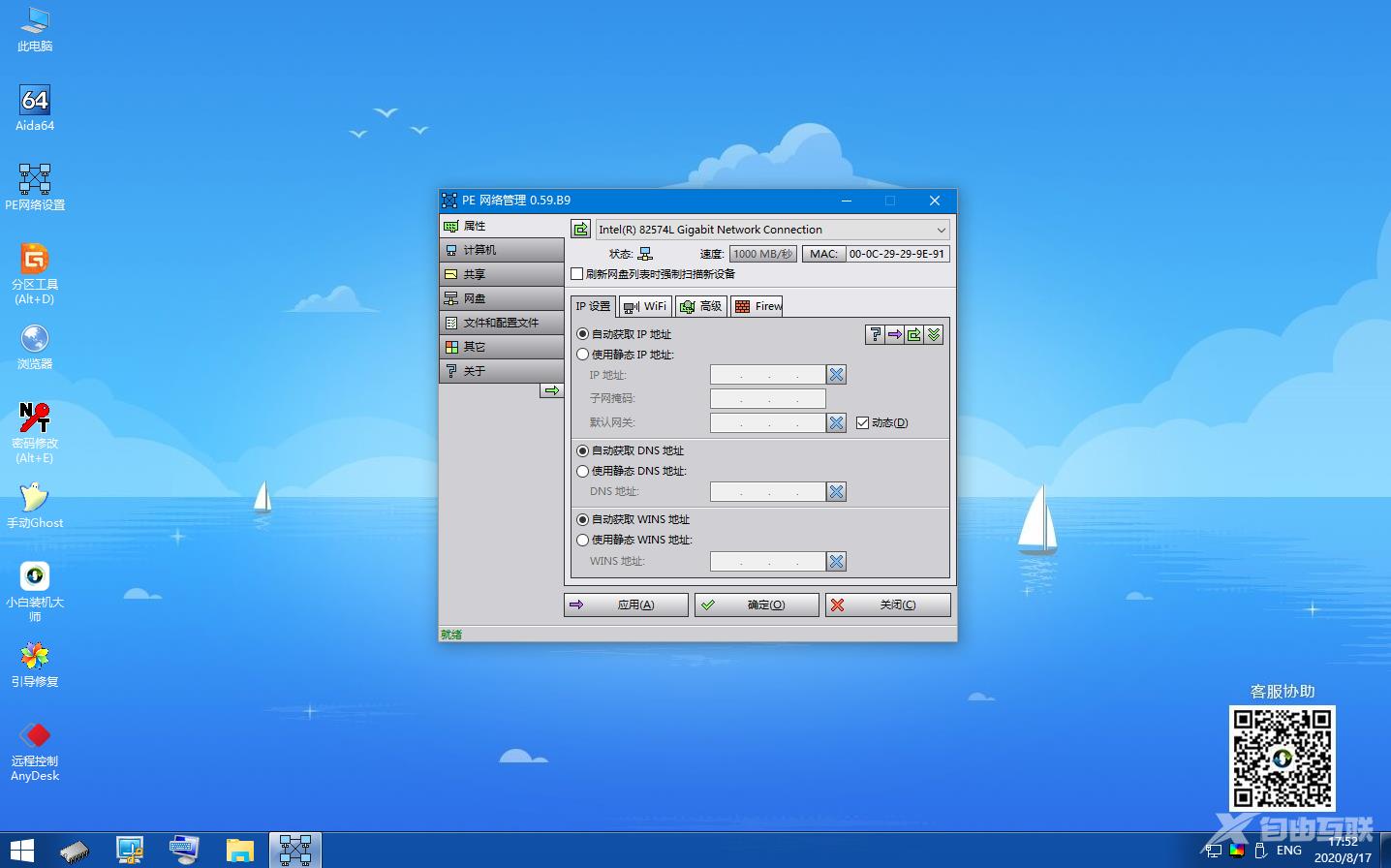Open 密码修改 desktop icon
1391x868 pixels.
[x=35, y=433]
